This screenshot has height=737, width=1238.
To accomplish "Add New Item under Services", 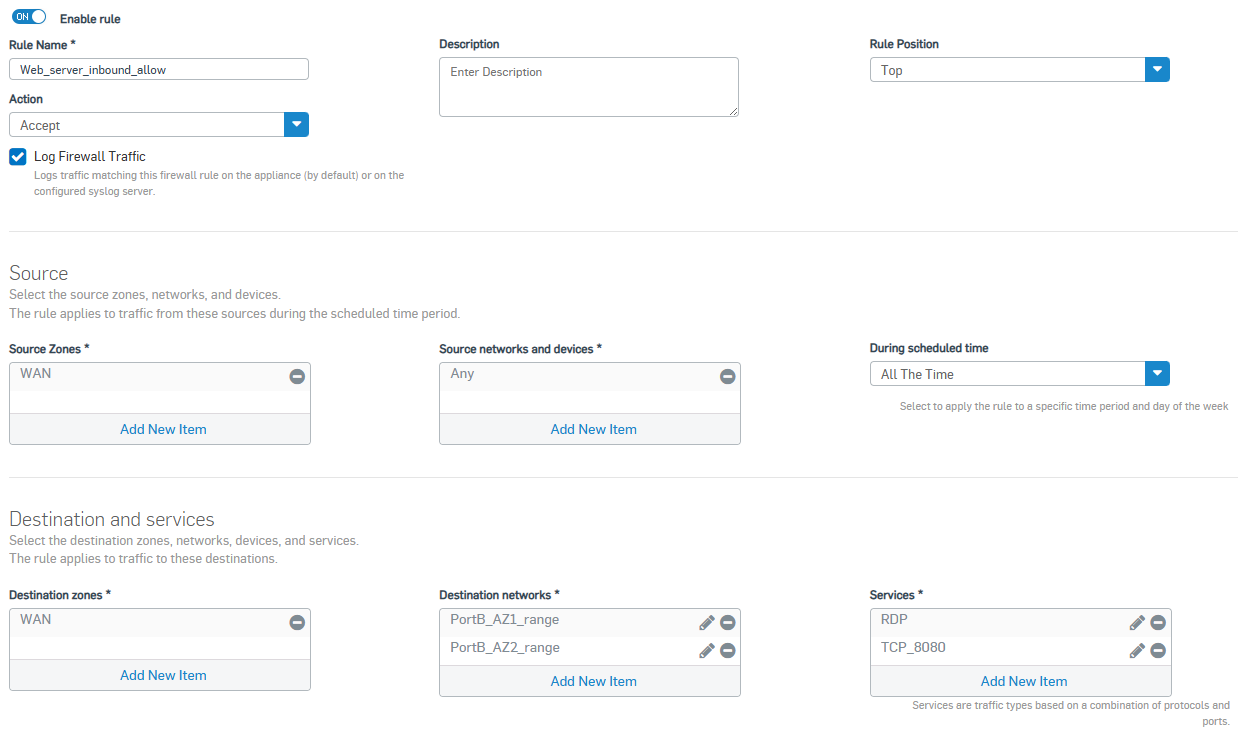I will pos(1023,681).
